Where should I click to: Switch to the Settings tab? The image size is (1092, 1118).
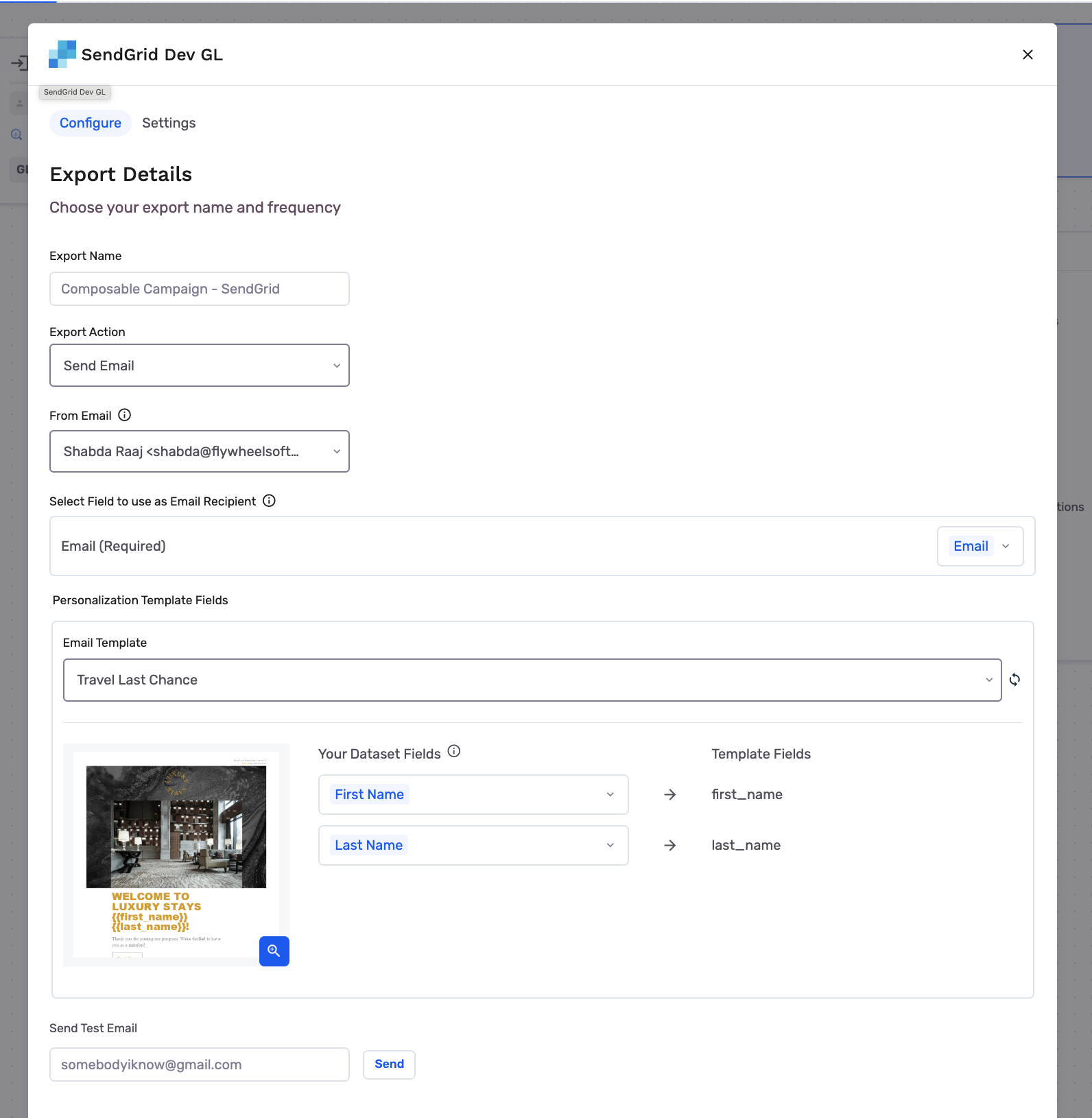click(169, 123)
